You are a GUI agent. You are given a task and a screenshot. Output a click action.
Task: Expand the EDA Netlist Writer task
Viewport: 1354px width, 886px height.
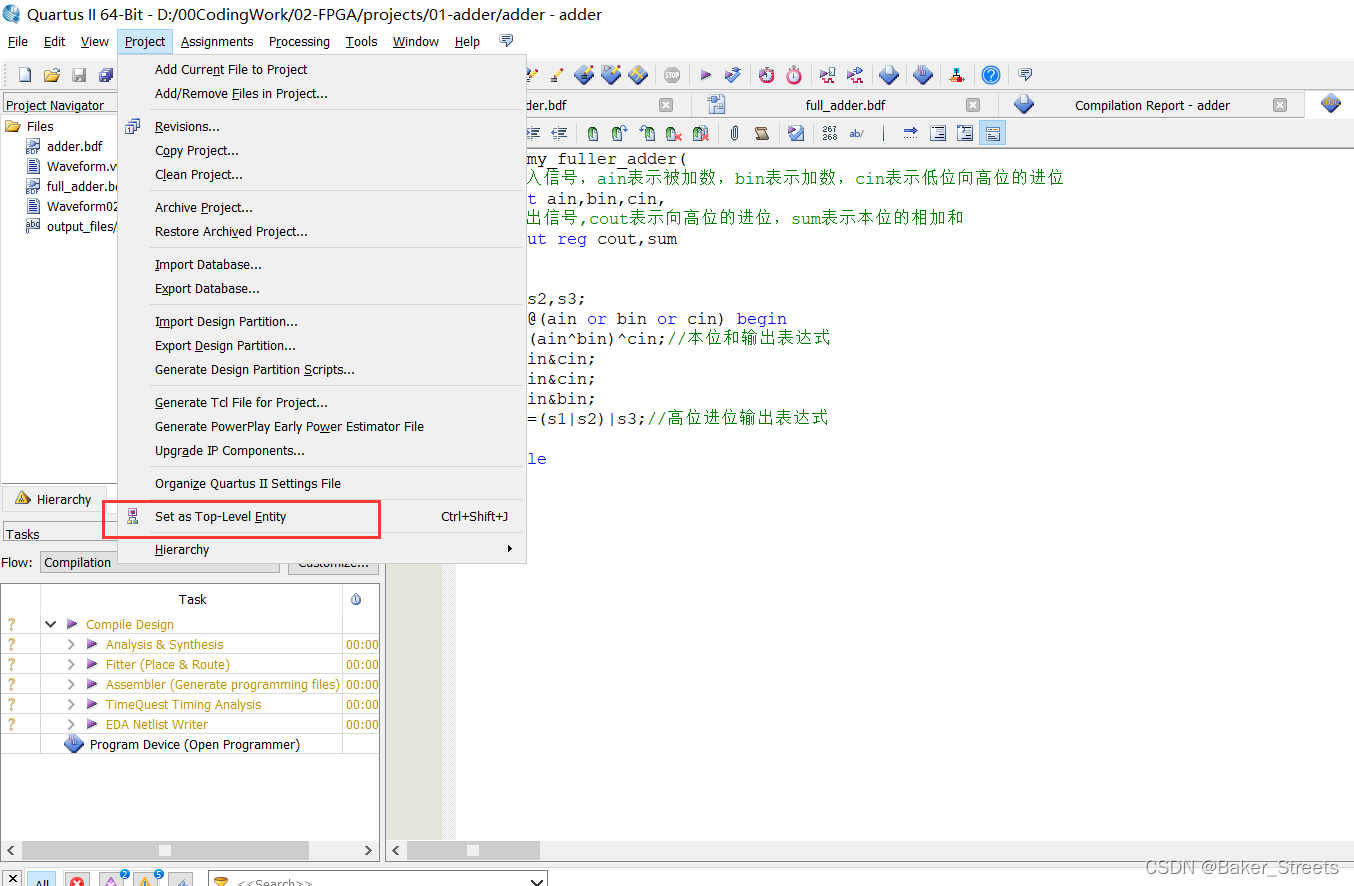tap(71, 724)
